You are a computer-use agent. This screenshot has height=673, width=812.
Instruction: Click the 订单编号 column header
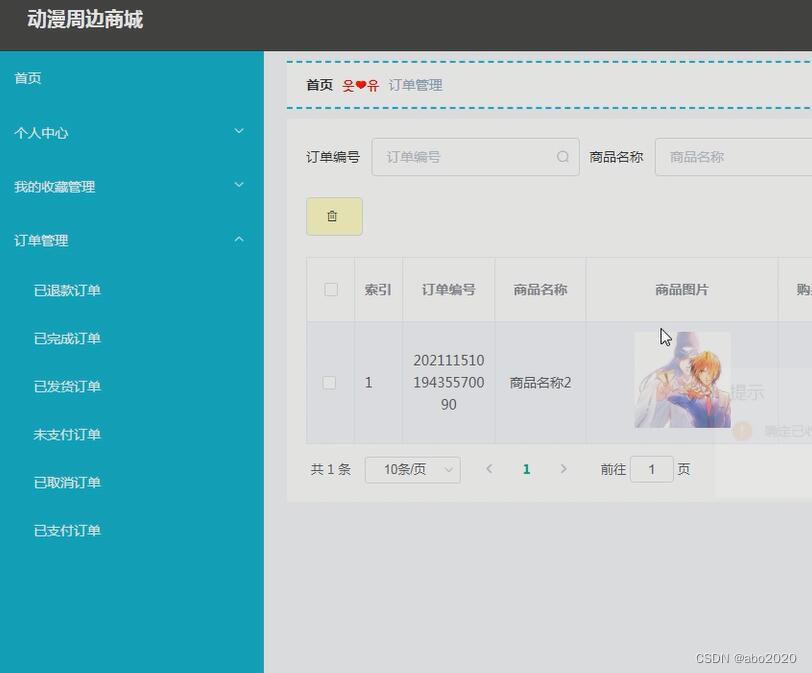coord(448,289)
